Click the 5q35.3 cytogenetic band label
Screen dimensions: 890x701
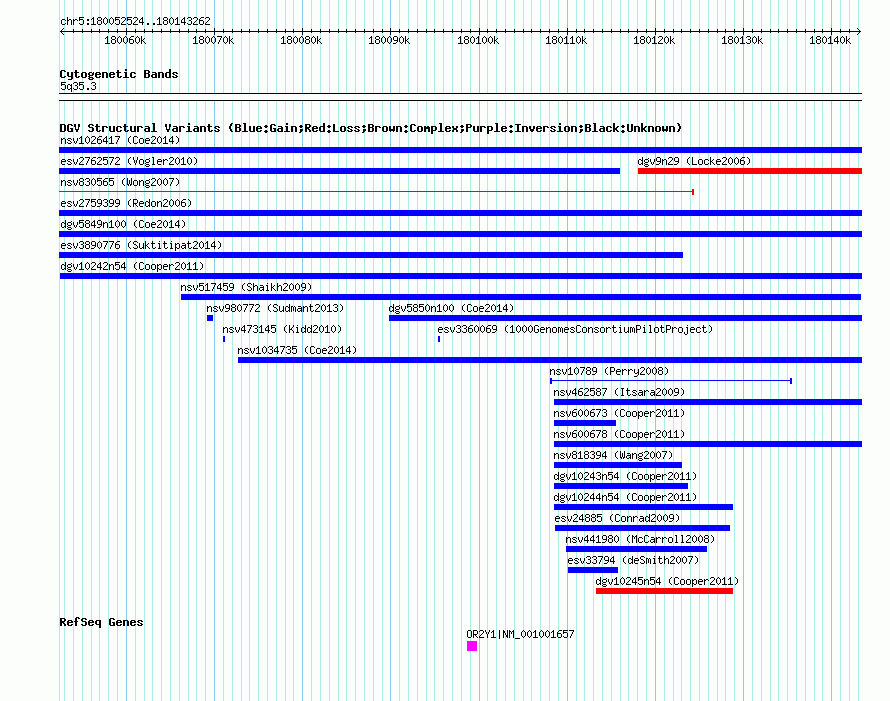point(78,86)
